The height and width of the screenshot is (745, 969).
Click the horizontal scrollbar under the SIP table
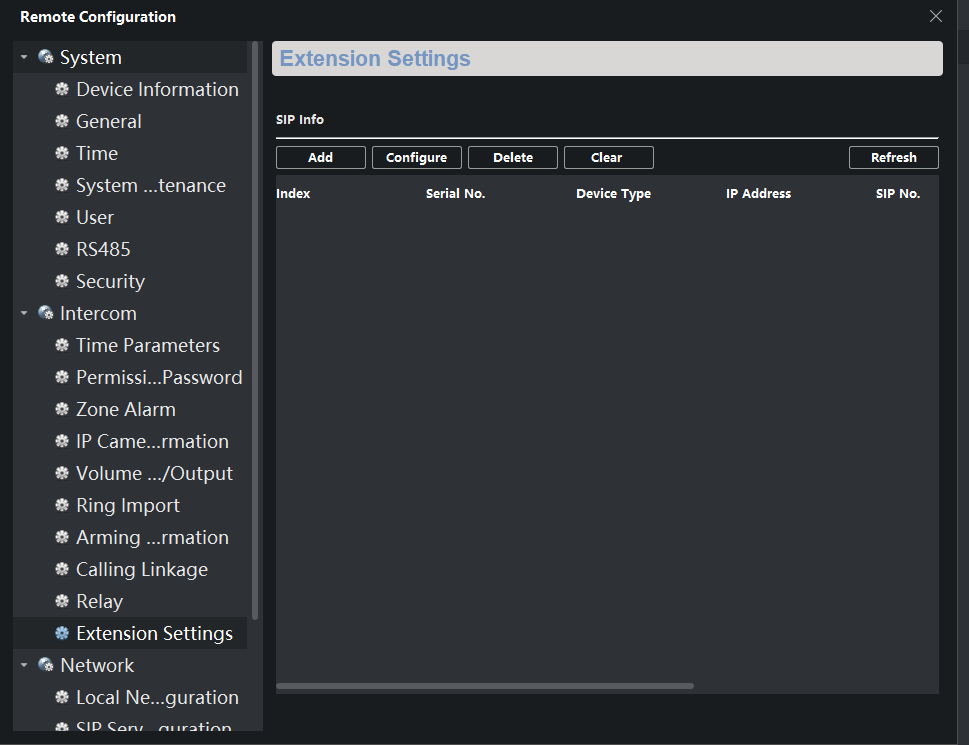click(484, 686)
